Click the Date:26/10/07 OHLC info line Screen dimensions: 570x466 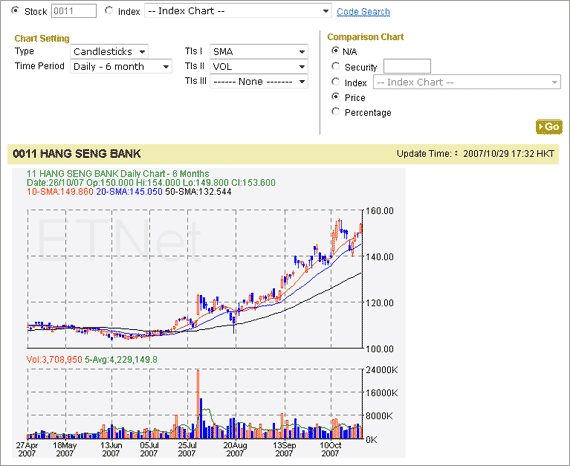[151, 182]
